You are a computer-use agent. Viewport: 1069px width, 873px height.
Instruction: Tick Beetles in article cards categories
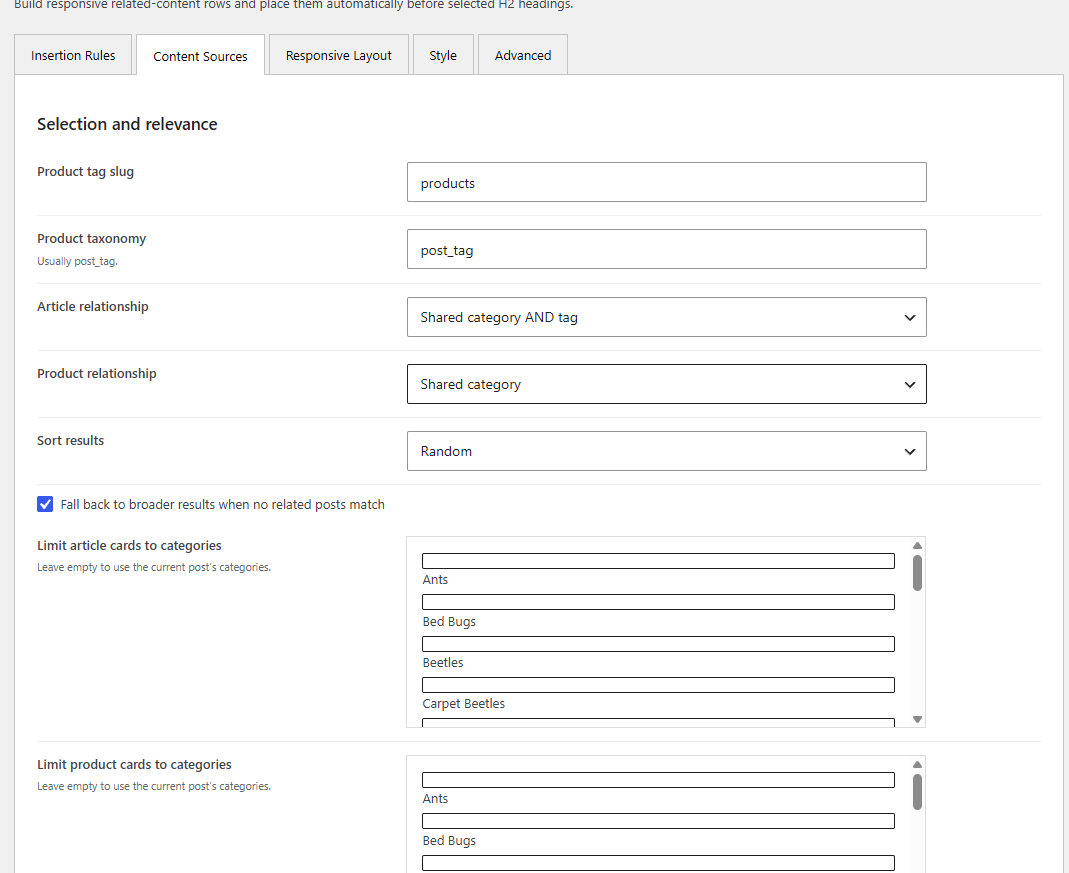point(658,644)
